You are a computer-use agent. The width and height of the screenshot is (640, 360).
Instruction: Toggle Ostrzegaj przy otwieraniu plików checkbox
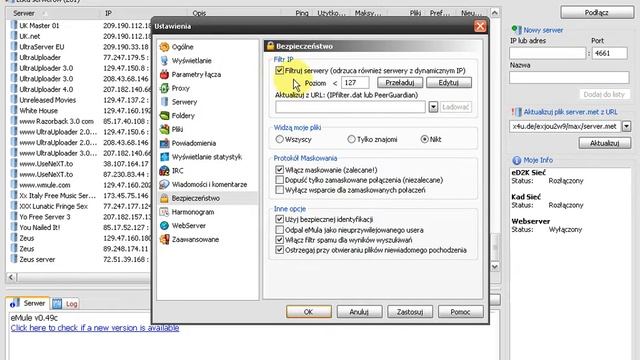[x=279, y=250]
